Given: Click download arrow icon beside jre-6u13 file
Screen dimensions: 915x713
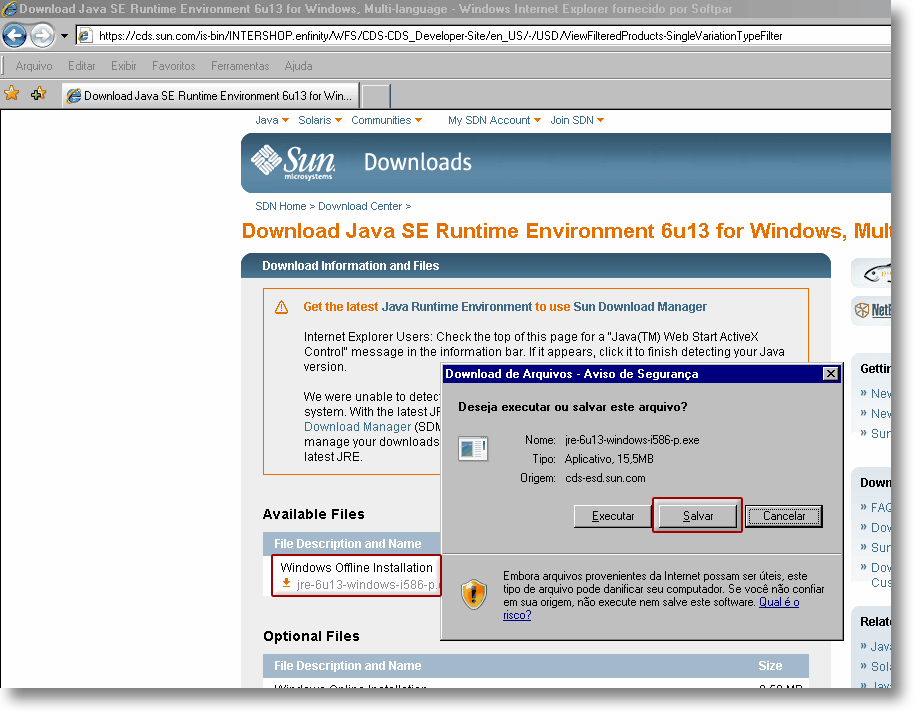Looking at the screenshot, I should [287, 583].
